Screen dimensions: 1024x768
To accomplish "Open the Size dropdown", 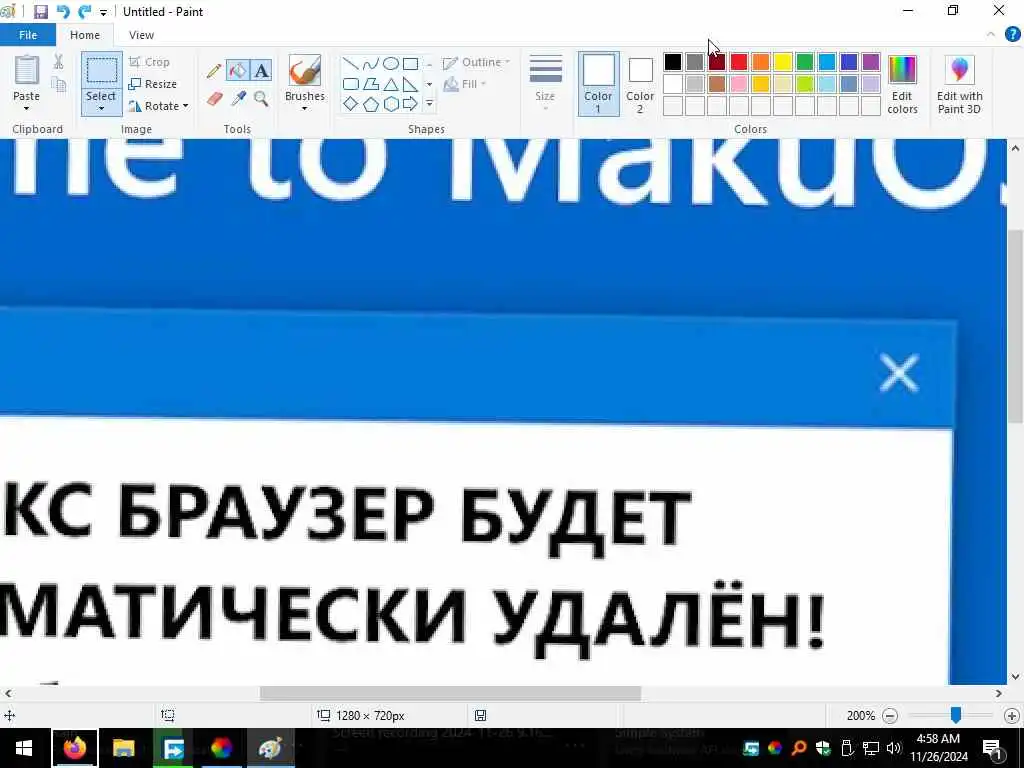I will coord(545,84).
